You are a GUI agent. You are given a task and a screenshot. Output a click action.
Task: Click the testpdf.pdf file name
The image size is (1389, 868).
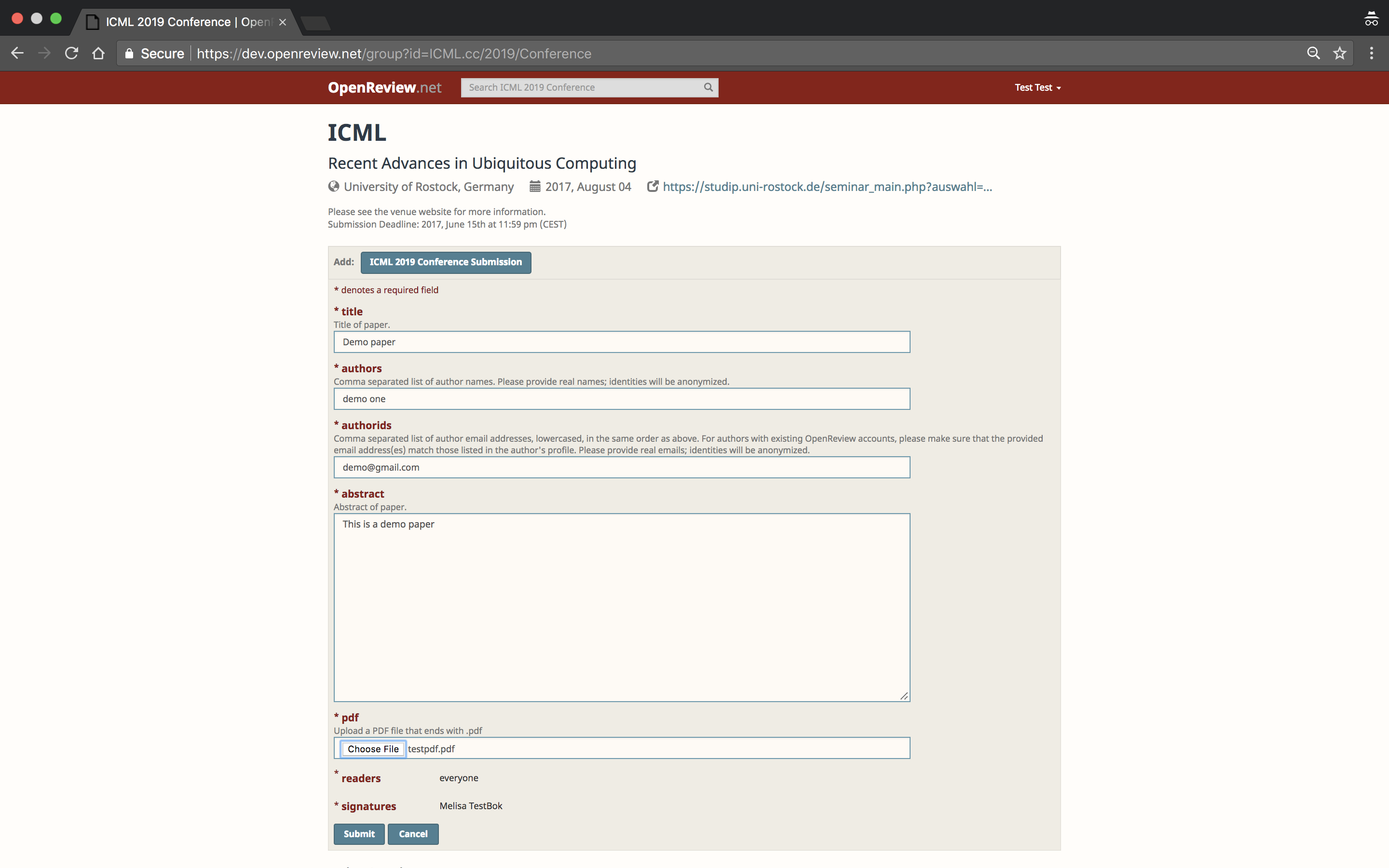click(431, 748)
